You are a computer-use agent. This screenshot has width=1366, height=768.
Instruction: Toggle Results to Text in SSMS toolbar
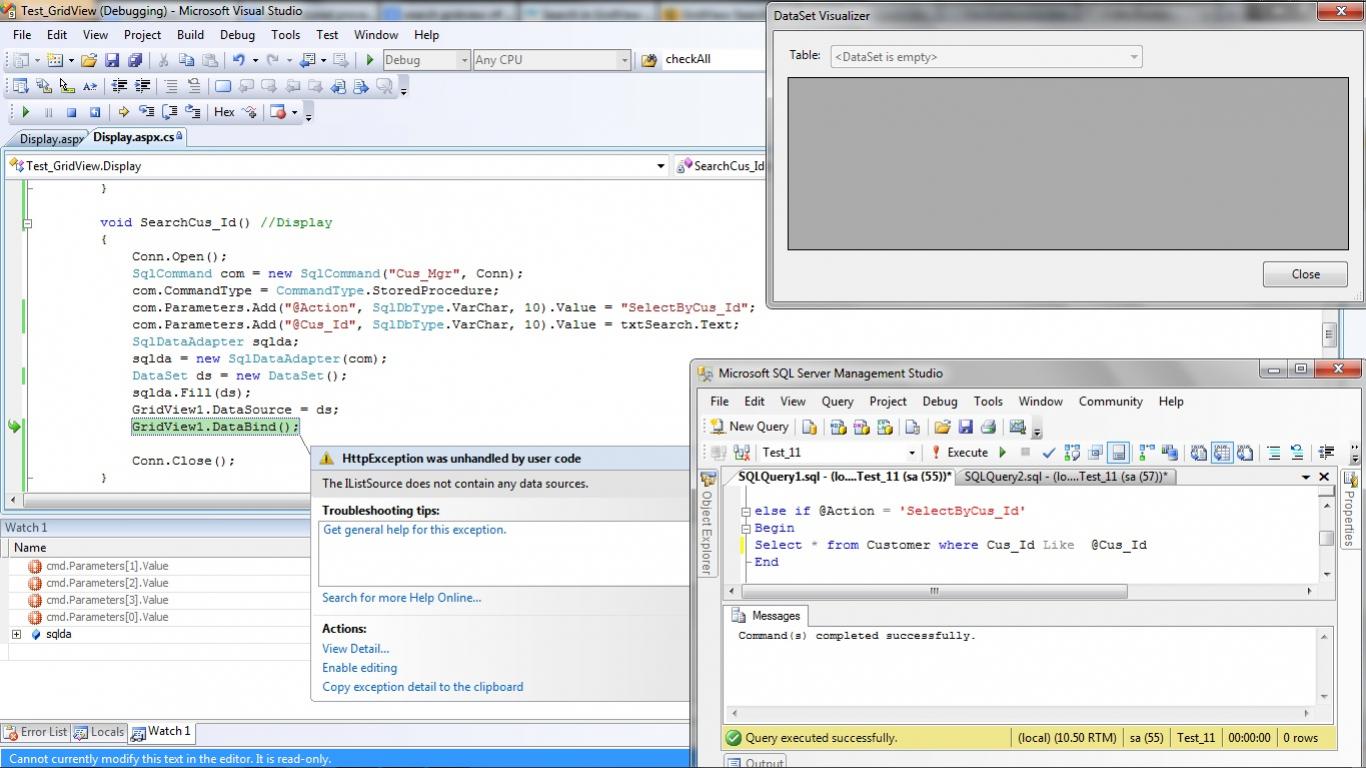tap(1198, 453)
